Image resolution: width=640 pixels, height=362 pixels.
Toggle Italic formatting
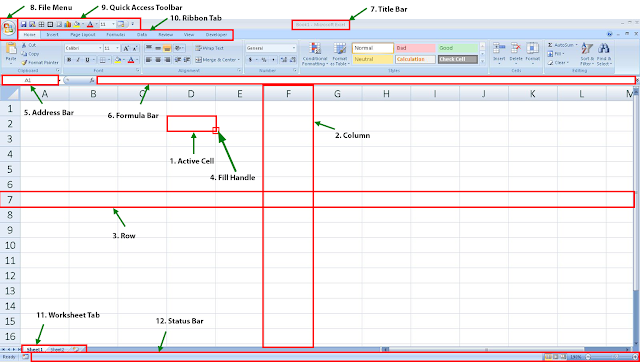tap(78, 60)
